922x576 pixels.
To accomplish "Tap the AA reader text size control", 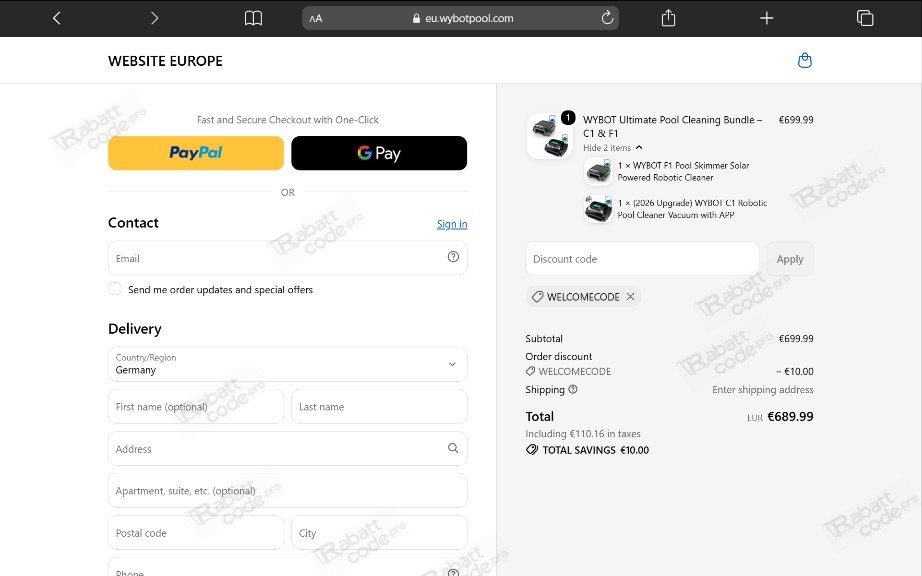I will 316,18.
